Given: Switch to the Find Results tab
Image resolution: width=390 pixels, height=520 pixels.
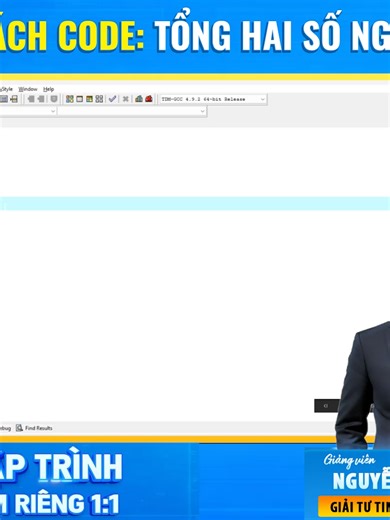Looking at the screenshot, I should pos(34,428).
